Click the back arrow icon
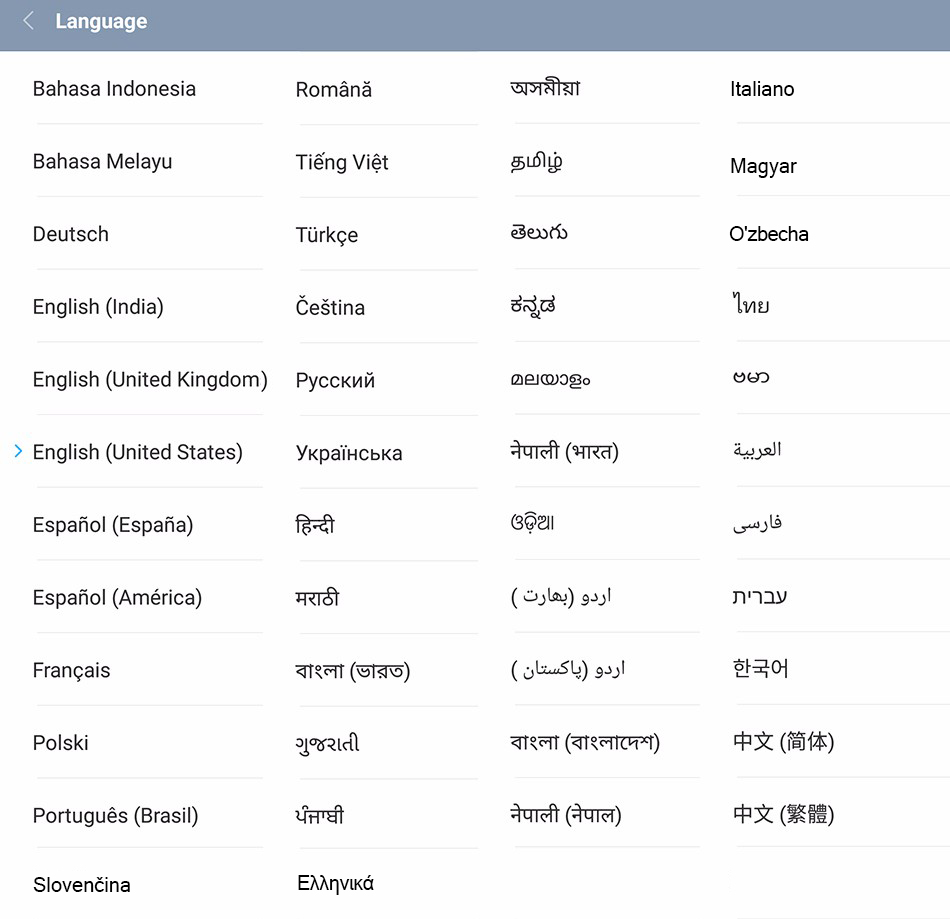950x919 pixels. (28, 21)
